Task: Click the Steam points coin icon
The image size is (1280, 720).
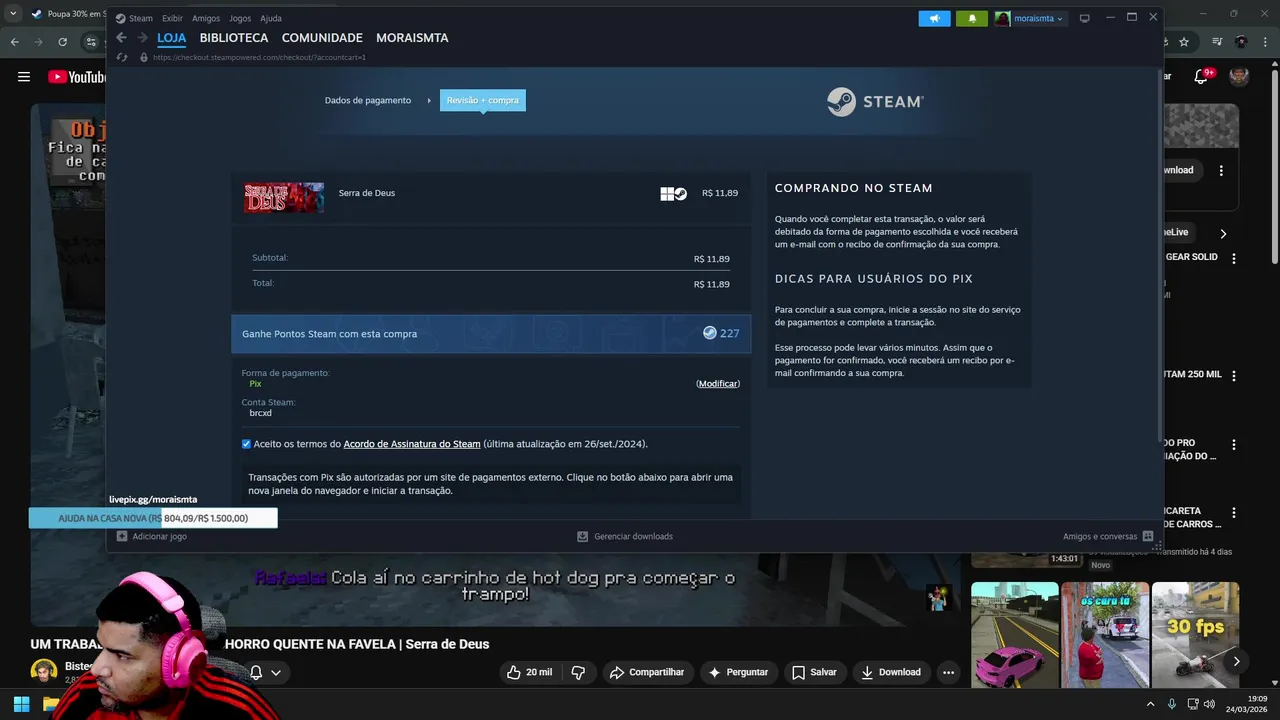Action: (710, 333)
